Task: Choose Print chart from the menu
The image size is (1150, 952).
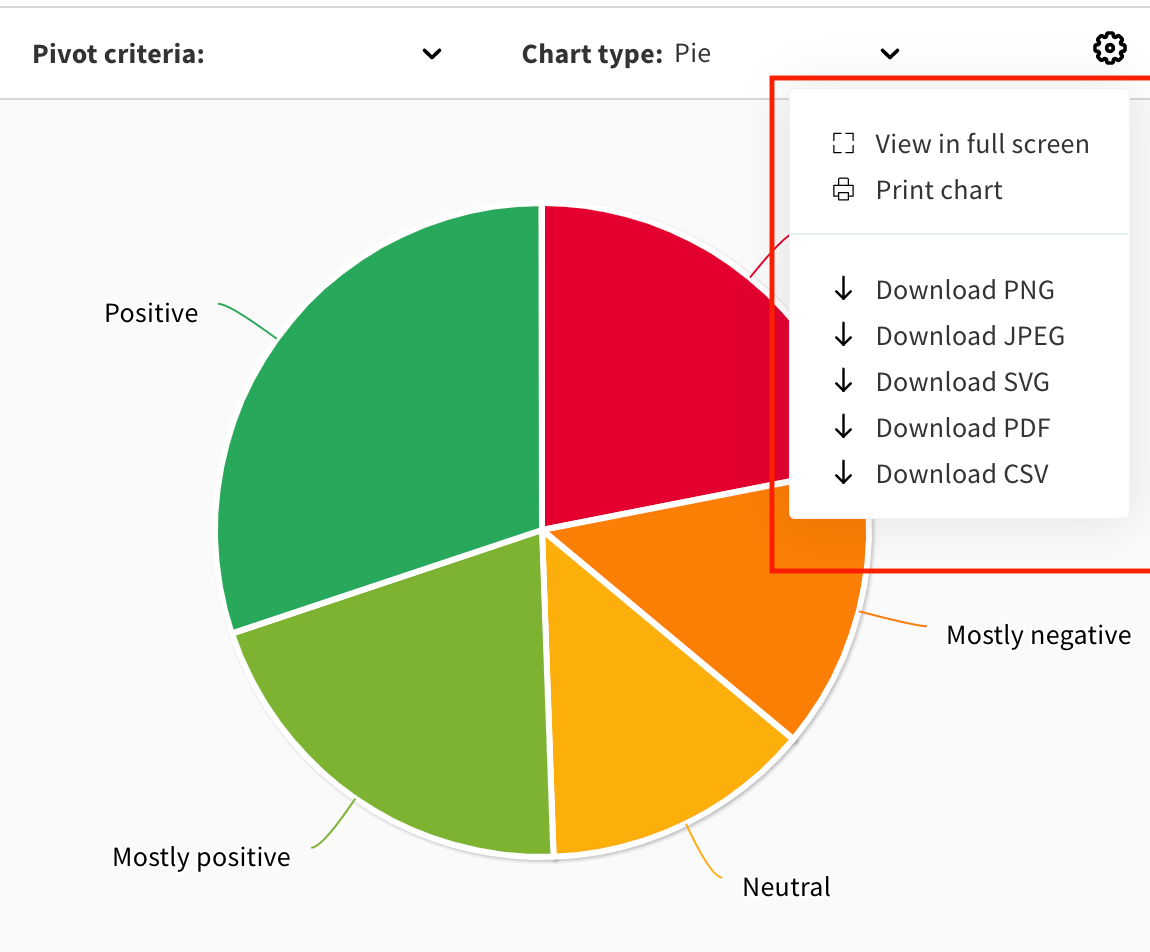Action: (938, 190)
